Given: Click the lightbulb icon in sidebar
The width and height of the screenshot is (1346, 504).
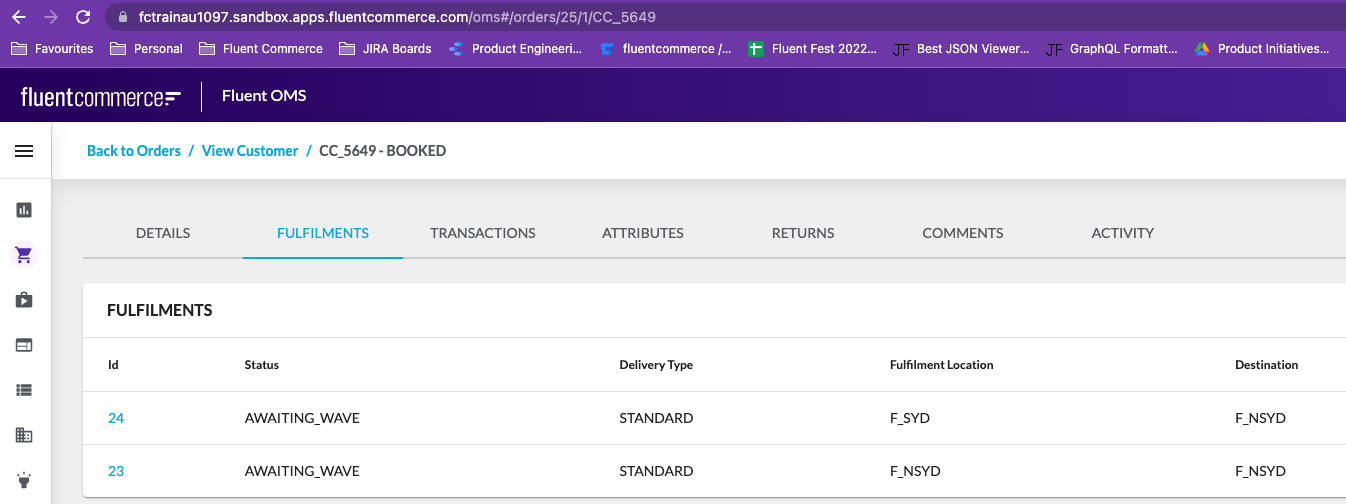Looking at the screenshot, I should (x=24, y=479).
